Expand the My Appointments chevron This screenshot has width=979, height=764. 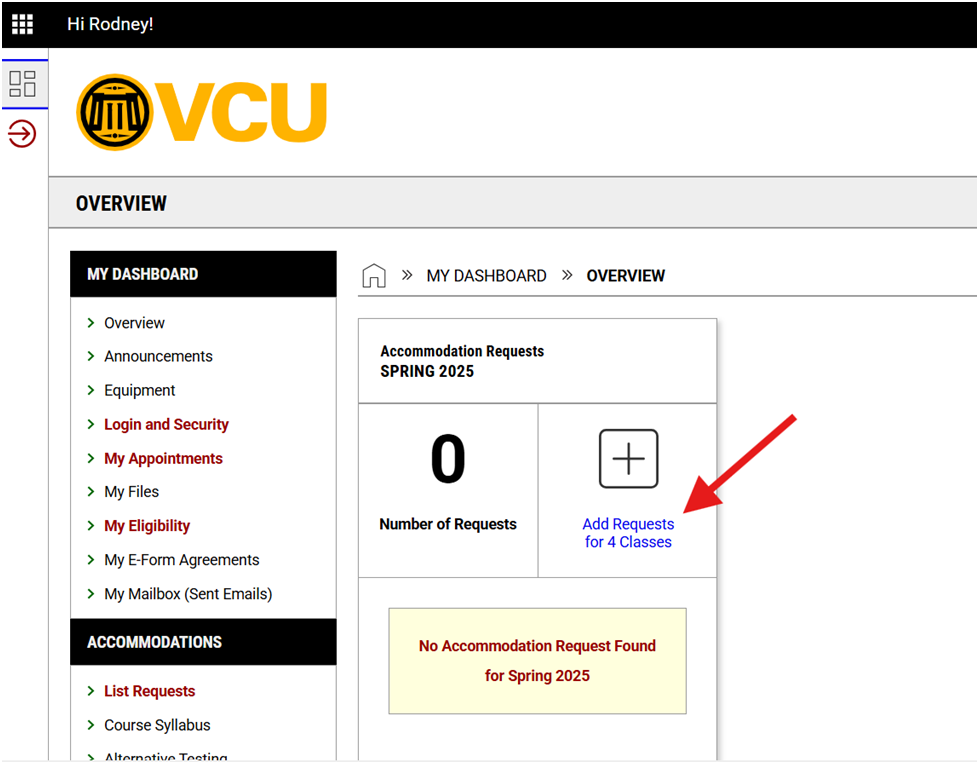pos(90,458)
